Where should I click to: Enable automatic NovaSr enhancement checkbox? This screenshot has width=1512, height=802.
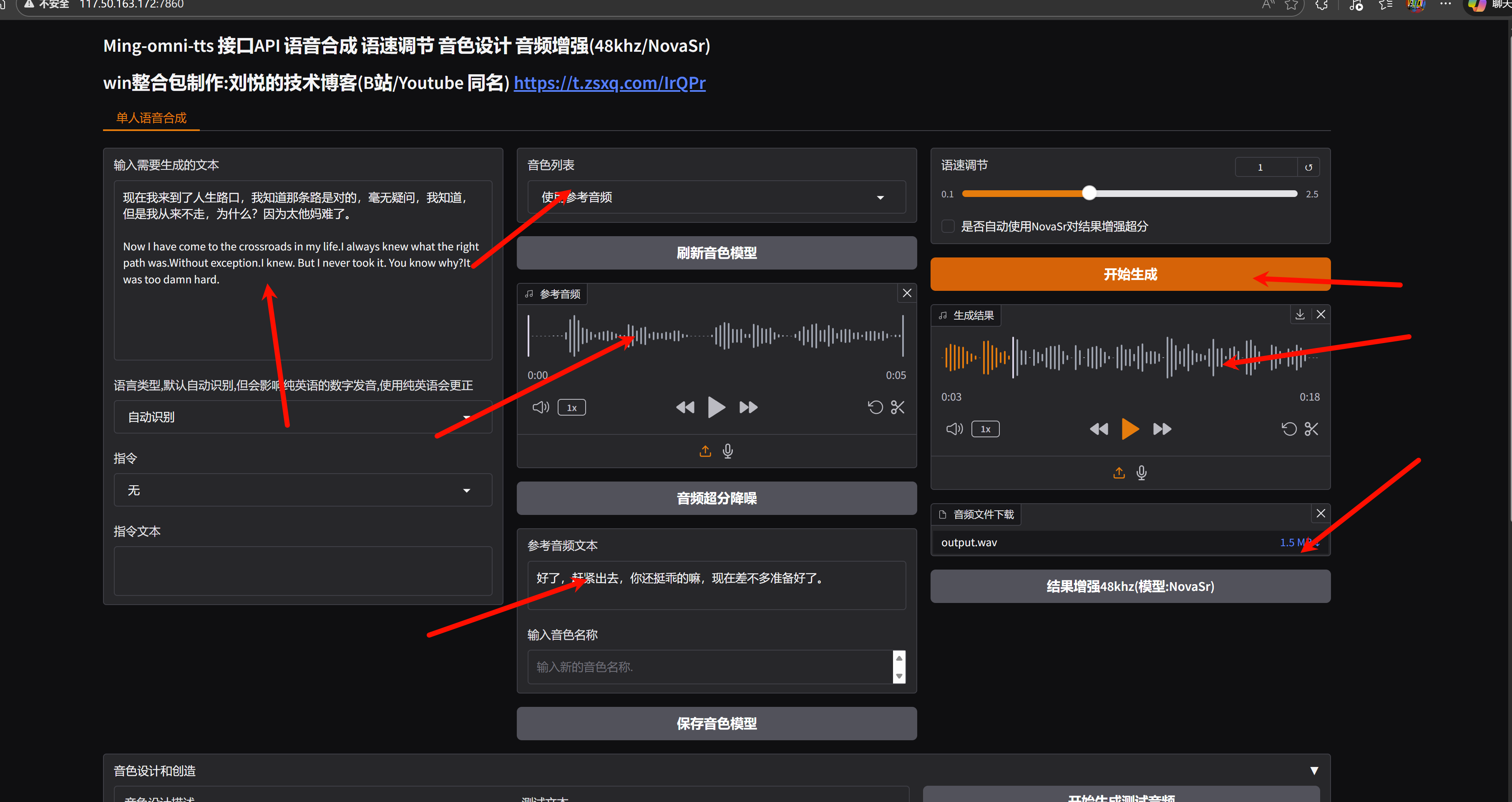point(947,226)
